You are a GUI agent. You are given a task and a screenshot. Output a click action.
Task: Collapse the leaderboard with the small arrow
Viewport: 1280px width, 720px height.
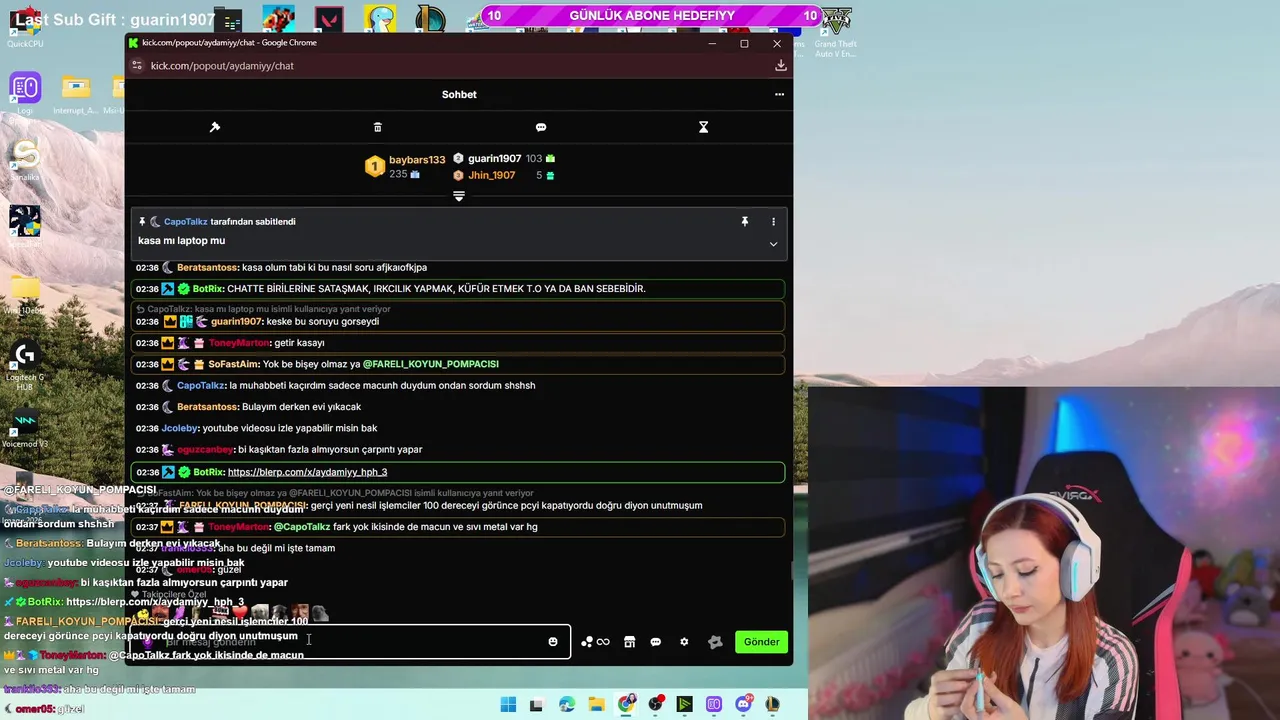(x=459, y=196)
